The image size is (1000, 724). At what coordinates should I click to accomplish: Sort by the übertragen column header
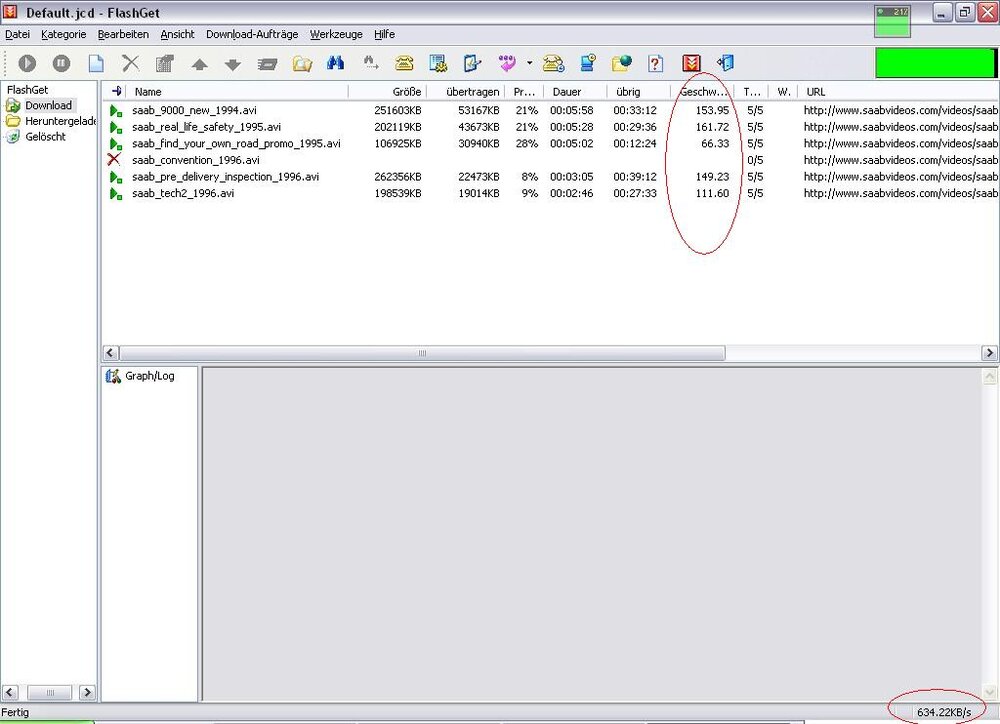[466, 92]
